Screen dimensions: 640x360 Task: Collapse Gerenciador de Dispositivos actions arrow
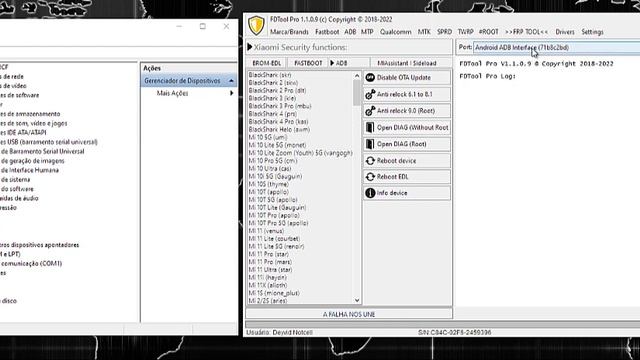[x=231, y=81]
